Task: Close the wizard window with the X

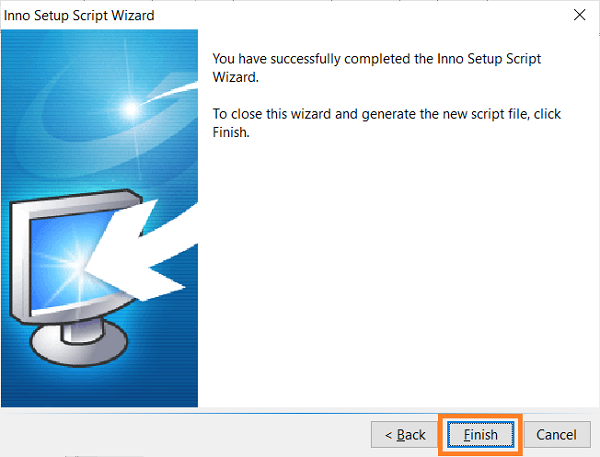Action: 579,15
